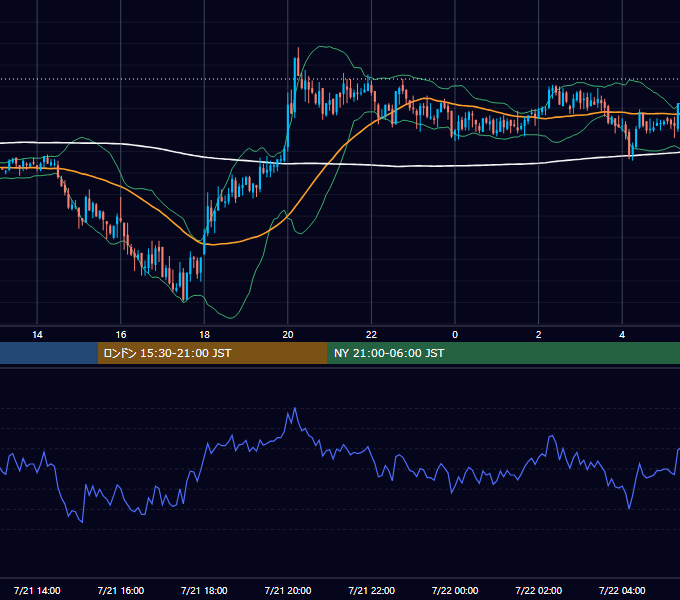Click the 7/21 20:00 label on indicator axis
This screenshot has height=600, width=680.
[288, 590]
